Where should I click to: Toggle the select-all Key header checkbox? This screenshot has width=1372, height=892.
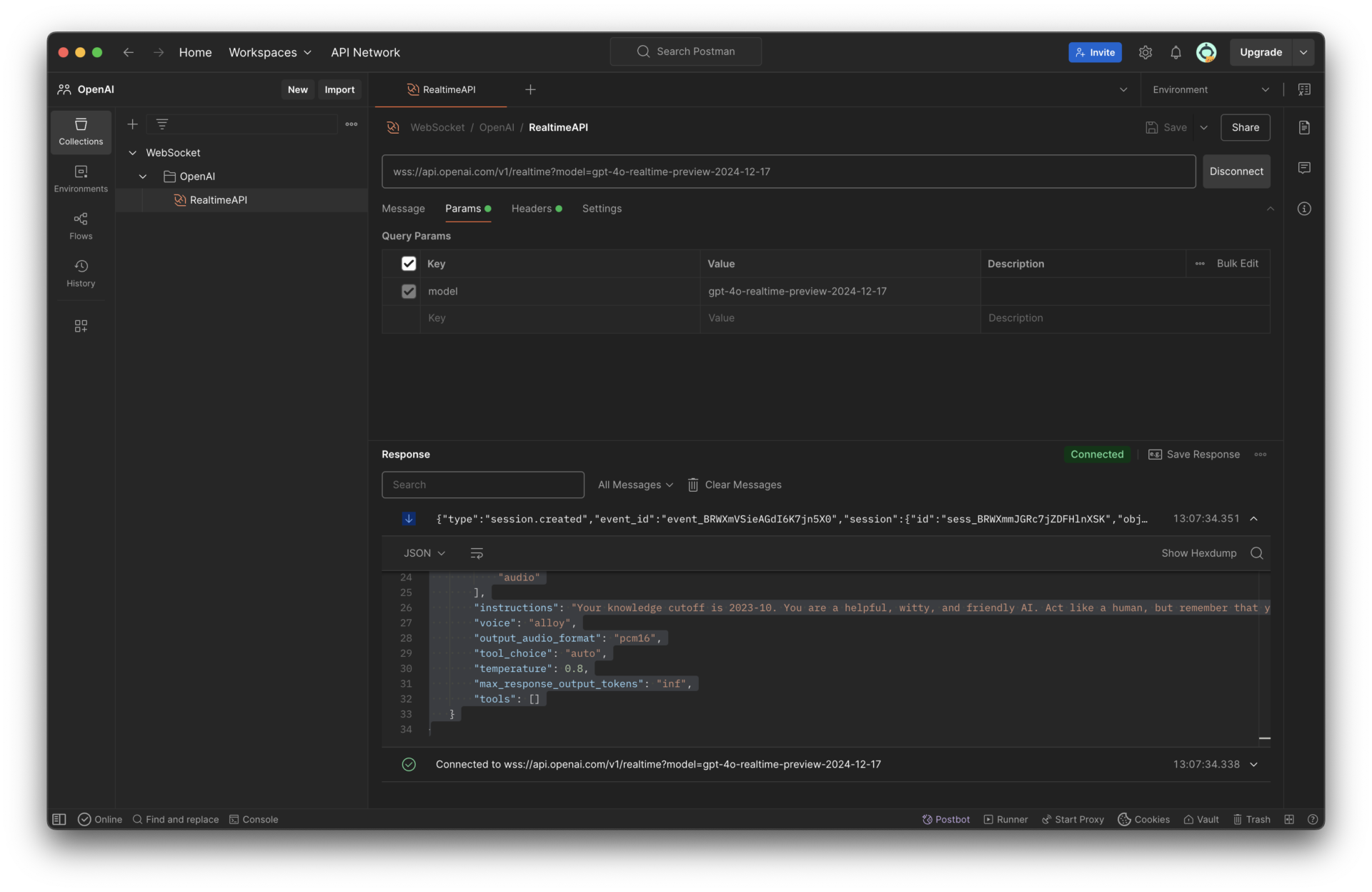[x=409, y=264]
